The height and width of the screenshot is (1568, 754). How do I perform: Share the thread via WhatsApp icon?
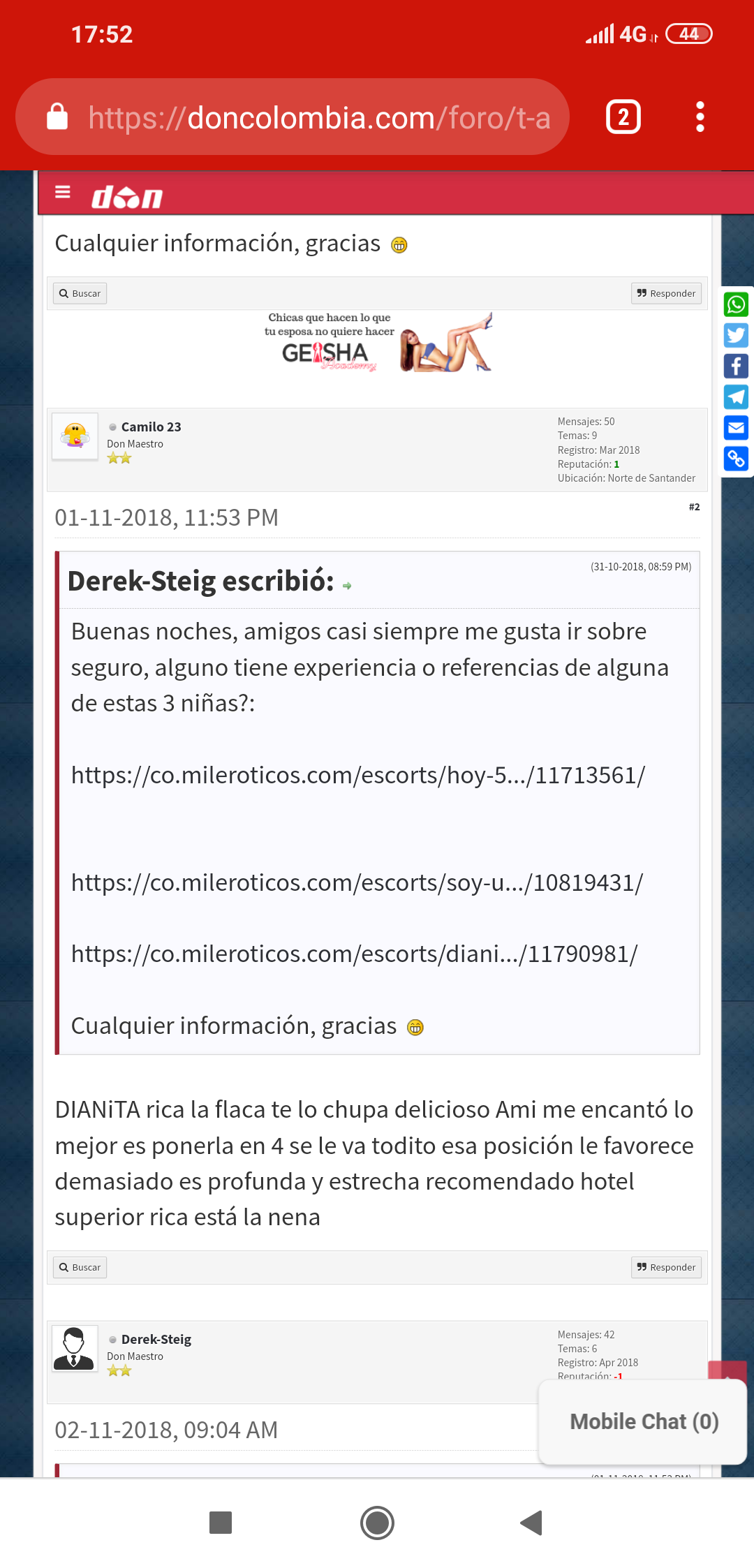(x=736, y=305)
